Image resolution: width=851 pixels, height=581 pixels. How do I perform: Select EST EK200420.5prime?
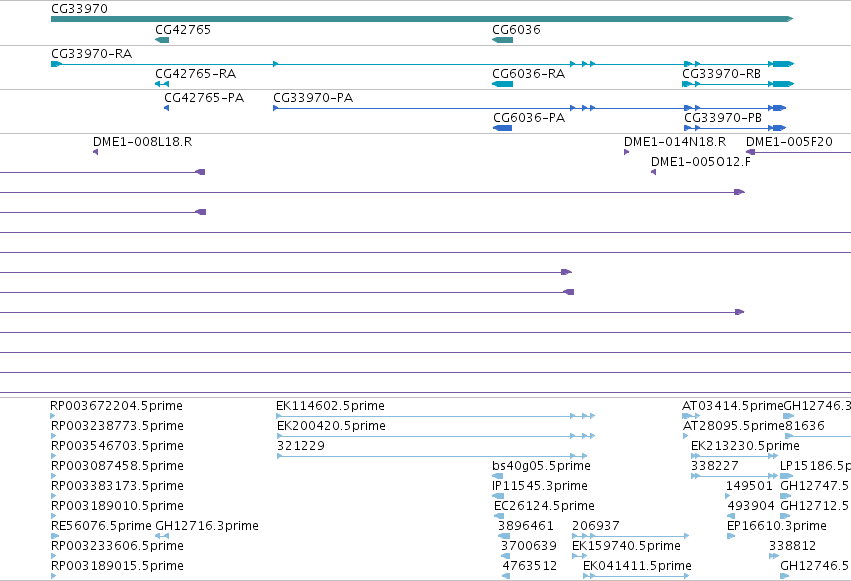point(436,436)
